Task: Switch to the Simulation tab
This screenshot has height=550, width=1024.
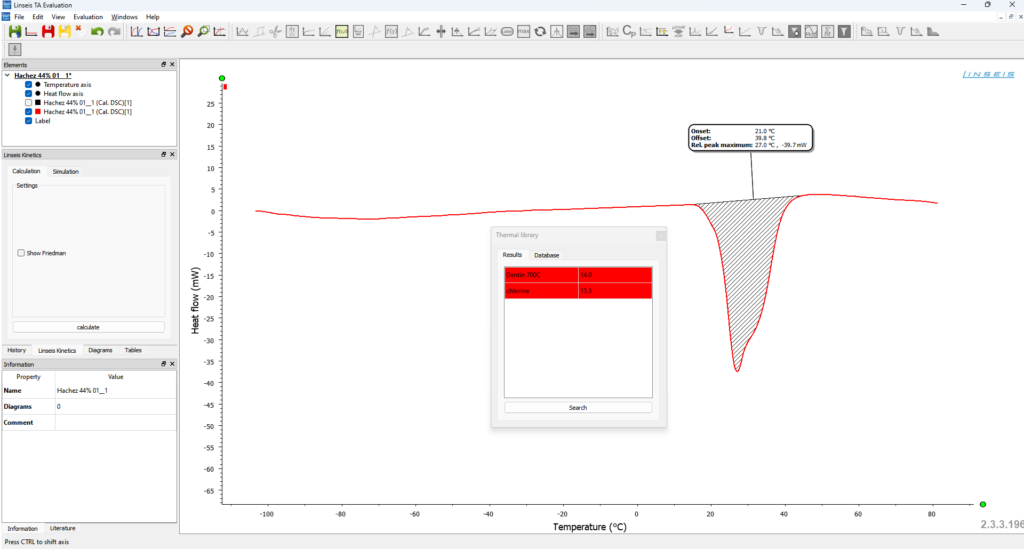Action: tap(65, 172)
